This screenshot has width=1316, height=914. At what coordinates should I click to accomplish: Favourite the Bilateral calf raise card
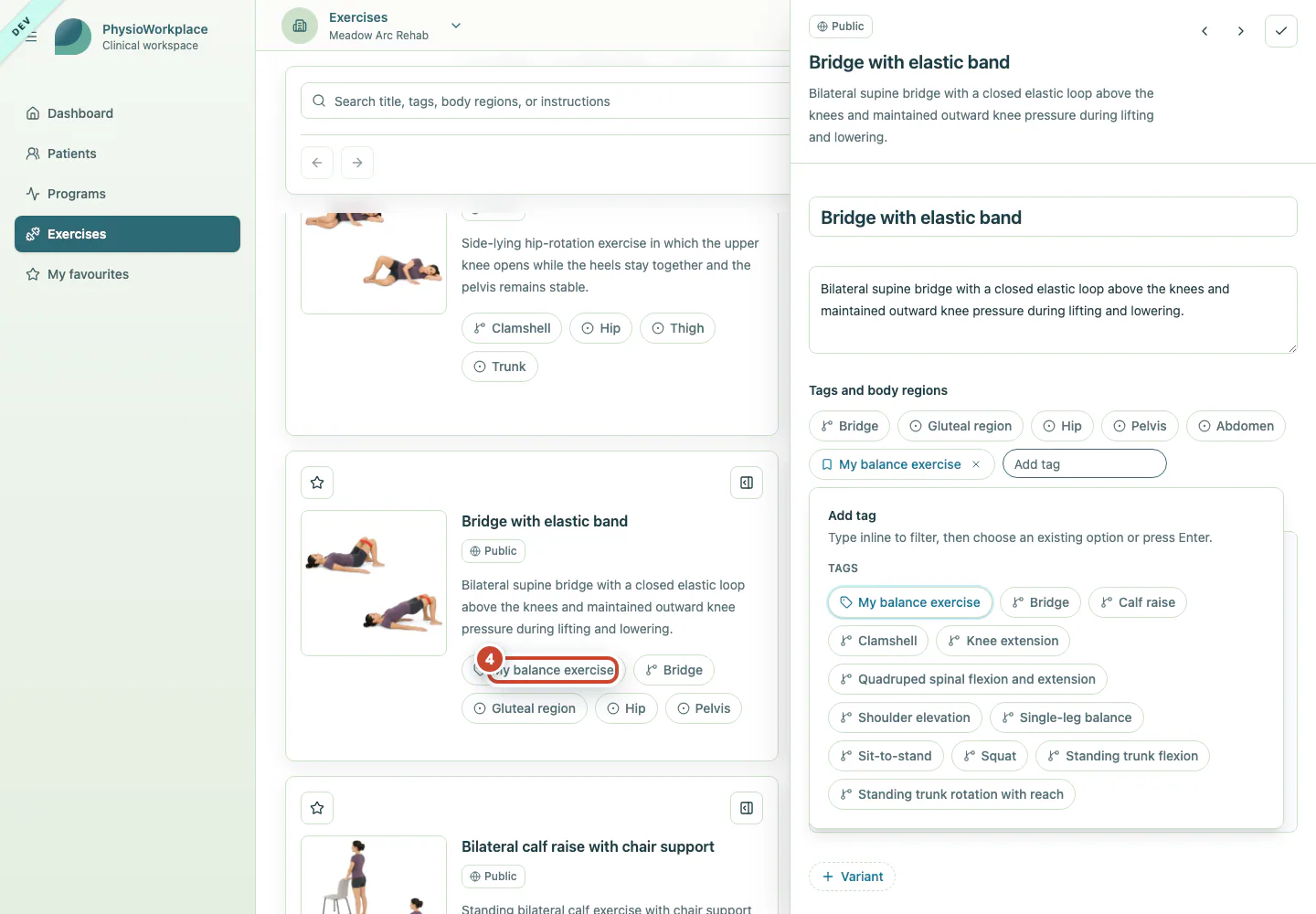[x=317, y=808]
